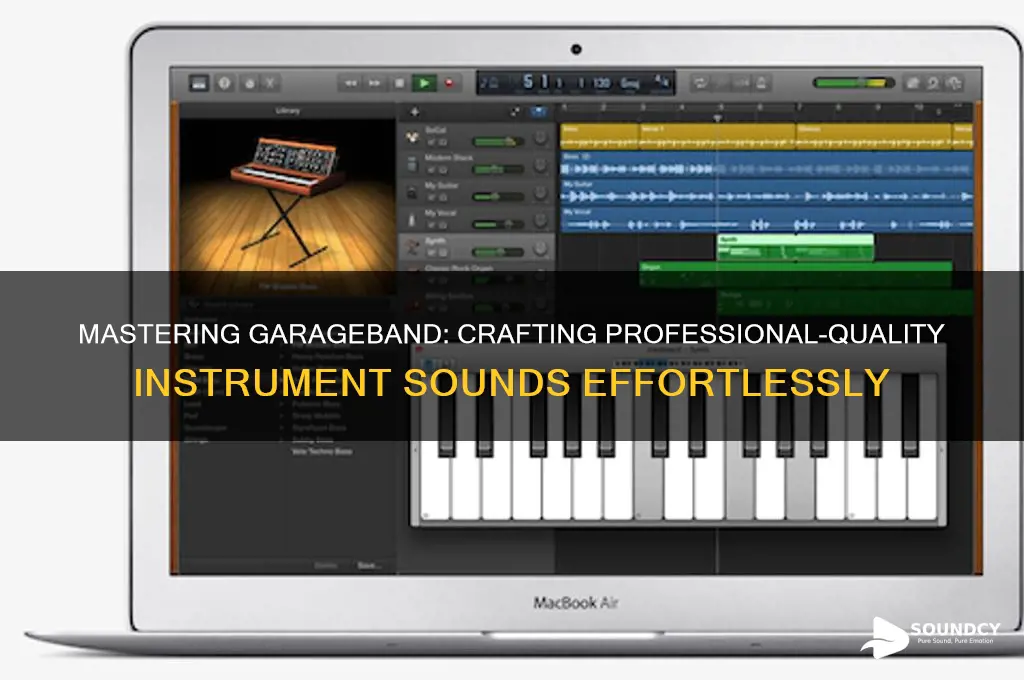Toggle the Tuner button

point(722,83)
